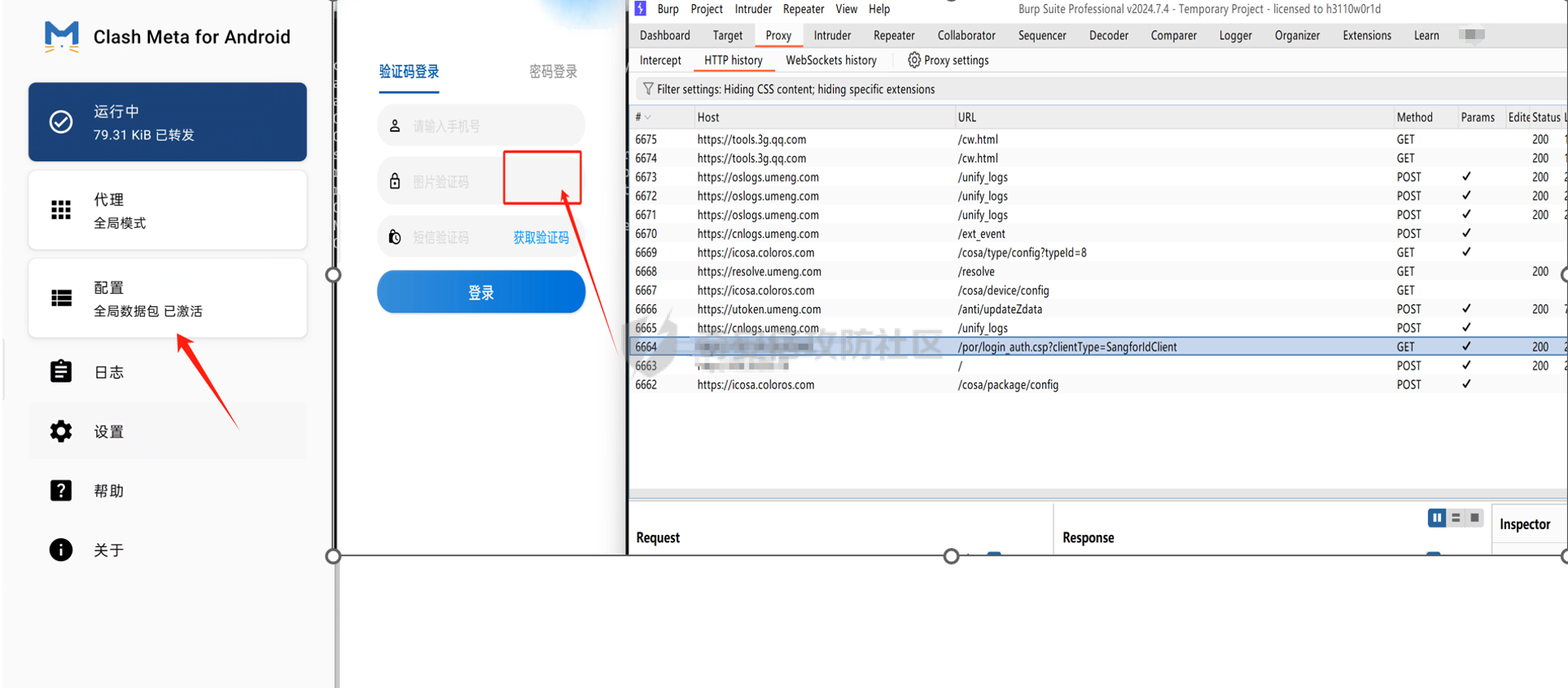This screenshot has width=1568, height=688.
Task: Select stacked vertical layout icon
Action: (1456, 518)
